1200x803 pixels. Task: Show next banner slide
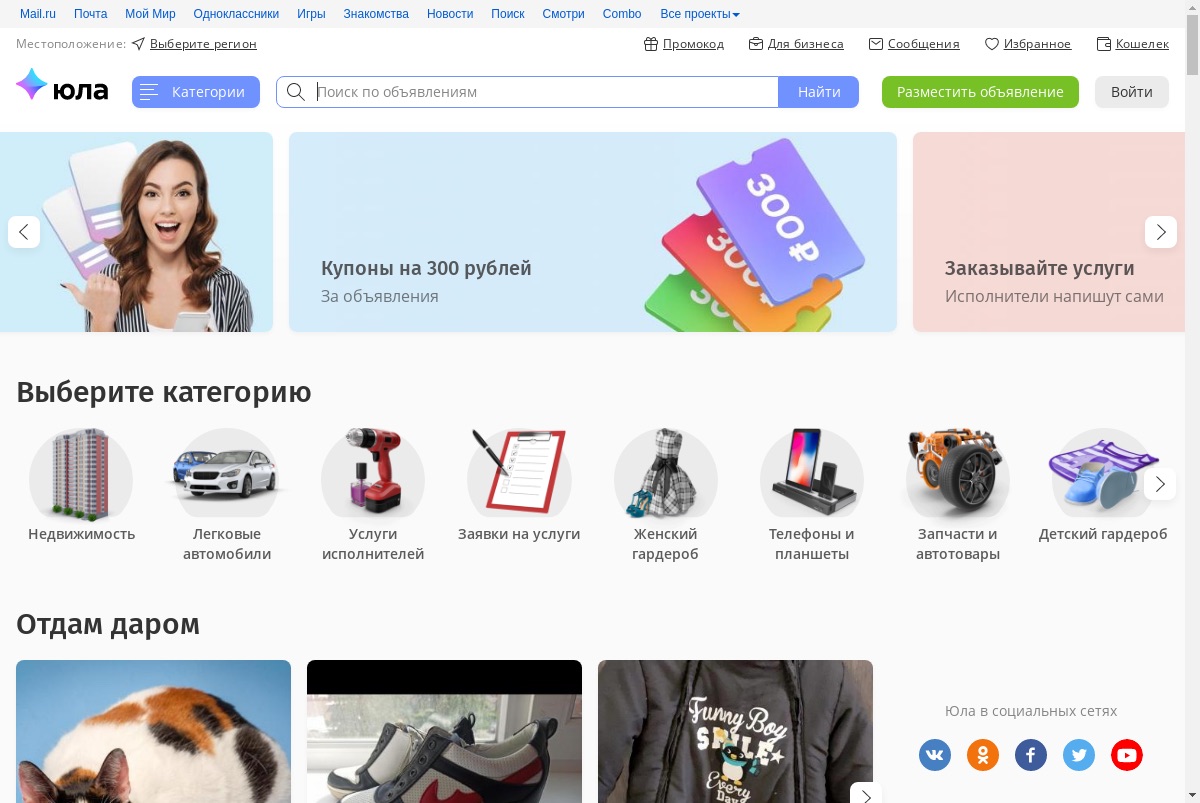coord(1161,232)
